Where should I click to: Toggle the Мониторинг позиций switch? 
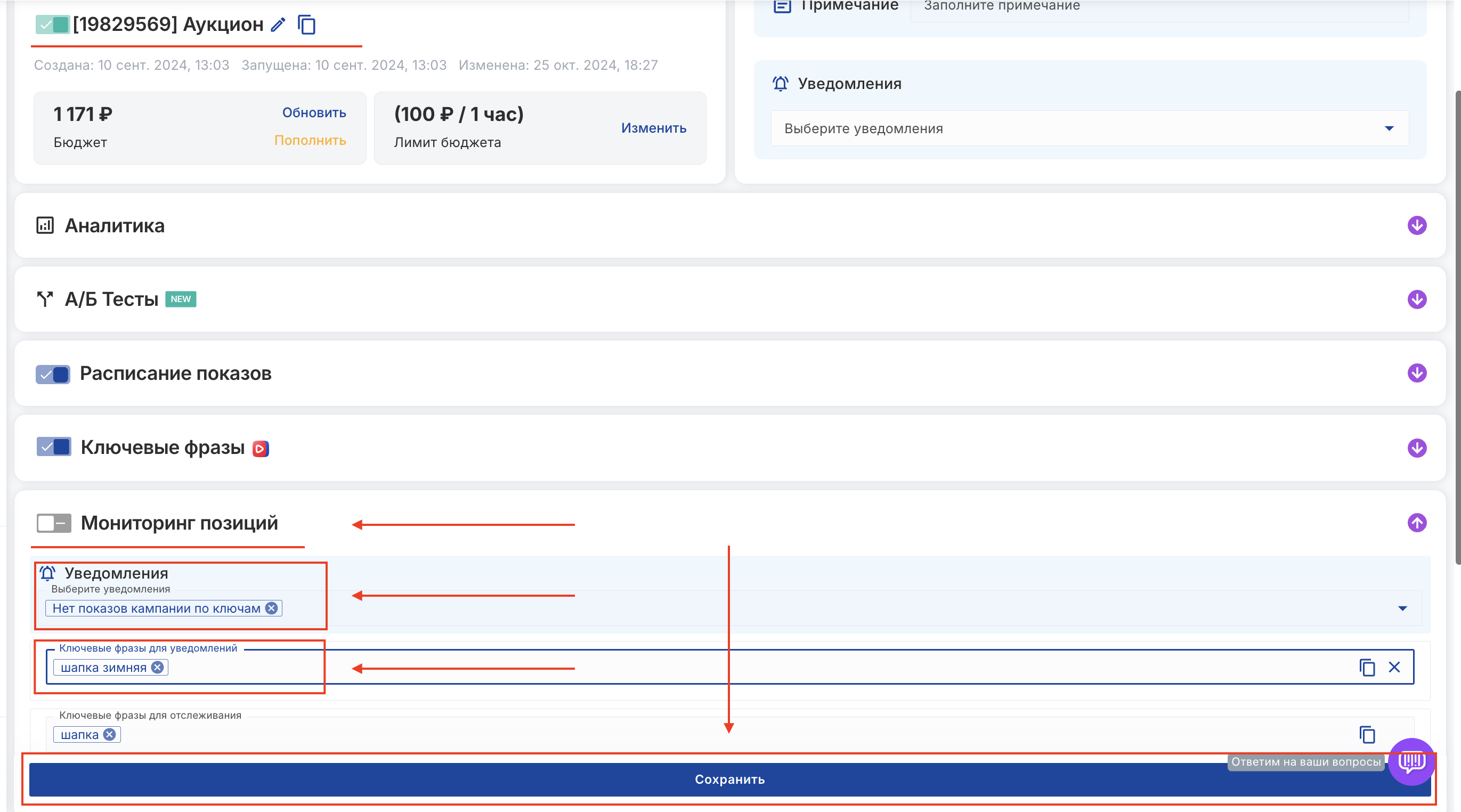(x=53, y=523)
